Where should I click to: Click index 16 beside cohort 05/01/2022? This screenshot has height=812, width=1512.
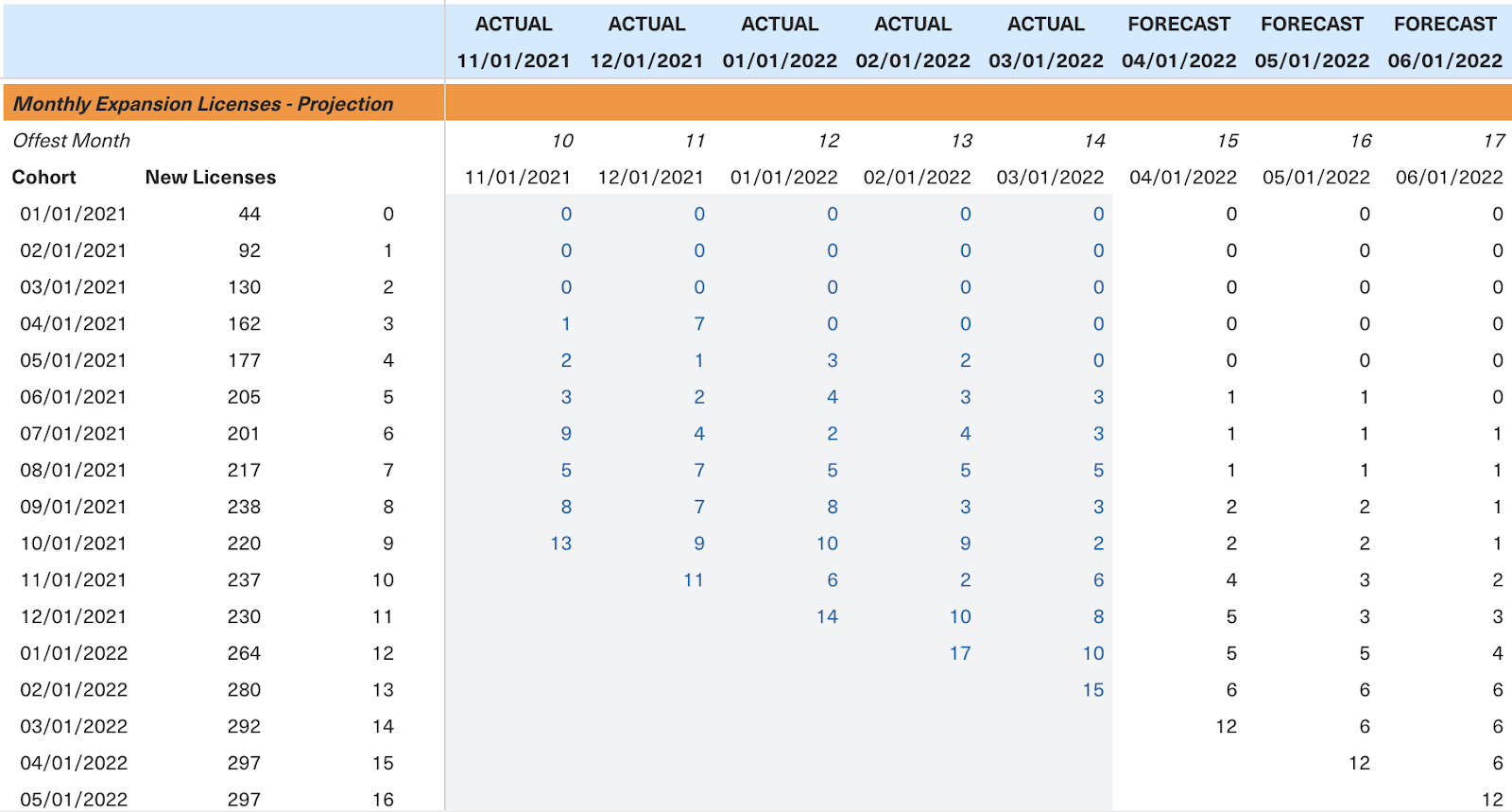pos(383,800)
